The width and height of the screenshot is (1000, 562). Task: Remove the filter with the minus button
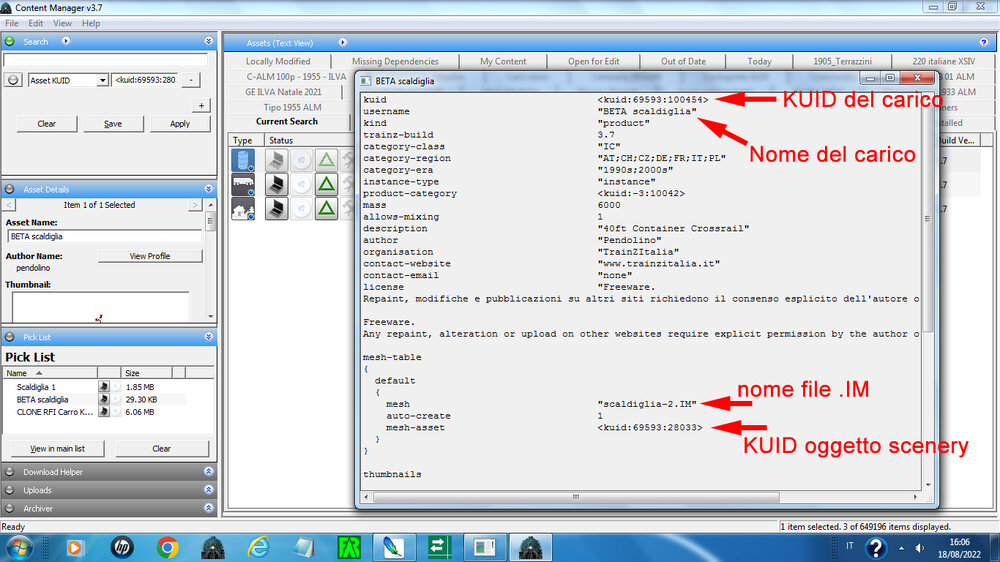tap(191, 80)
